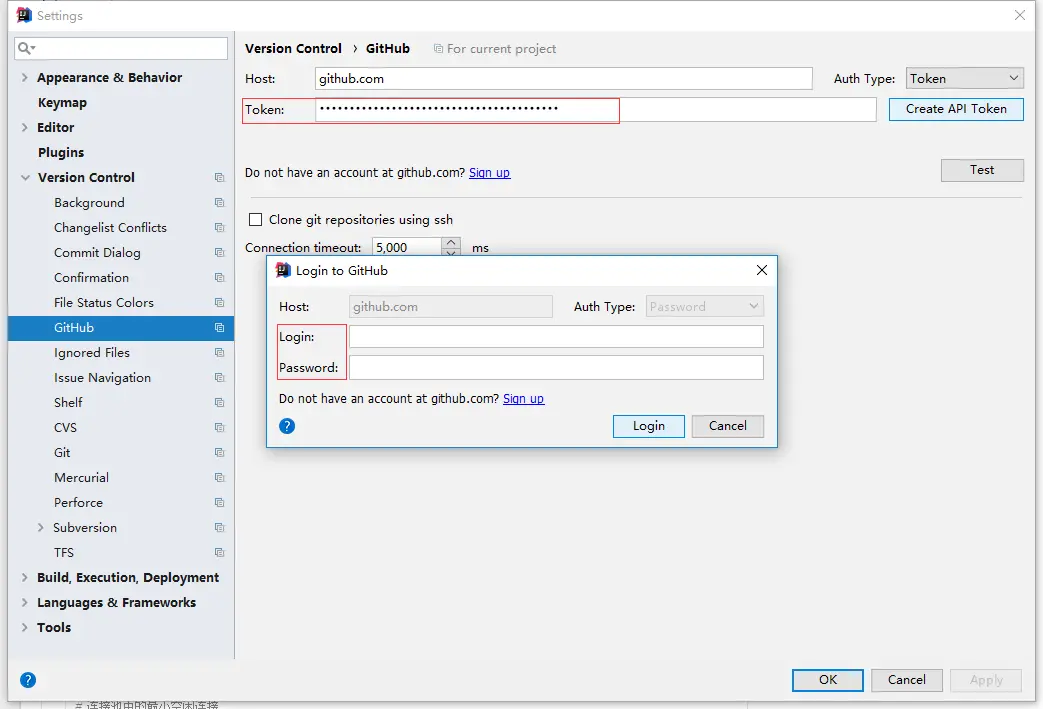Click the Login input field
Screen dimensions: 1043x709
556,337
